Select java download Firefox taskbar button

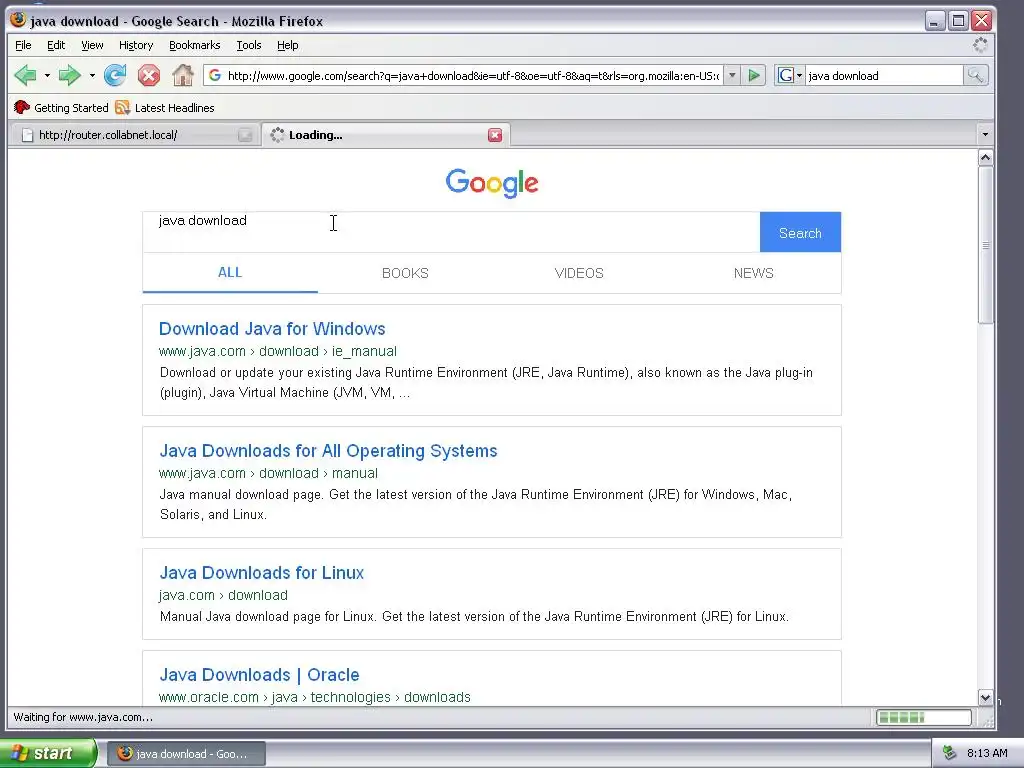pyautogui.click(x=186, y=754)
